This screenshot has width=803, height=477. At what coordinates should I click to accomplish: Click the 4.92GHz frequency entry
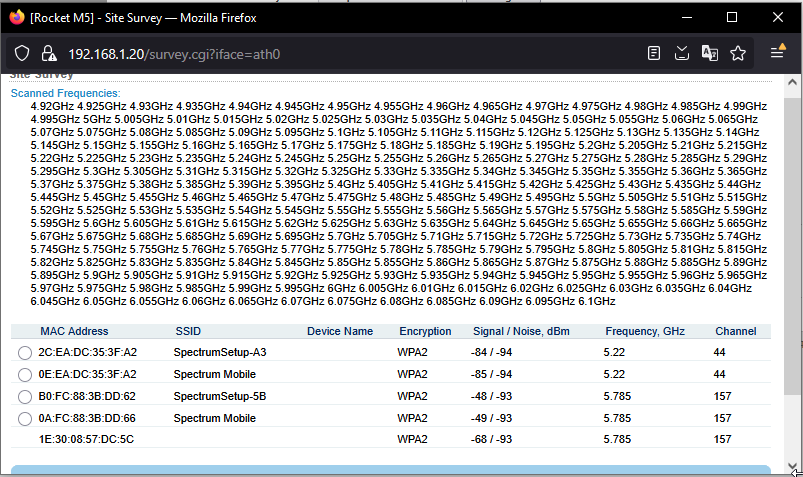click(52, 107)
